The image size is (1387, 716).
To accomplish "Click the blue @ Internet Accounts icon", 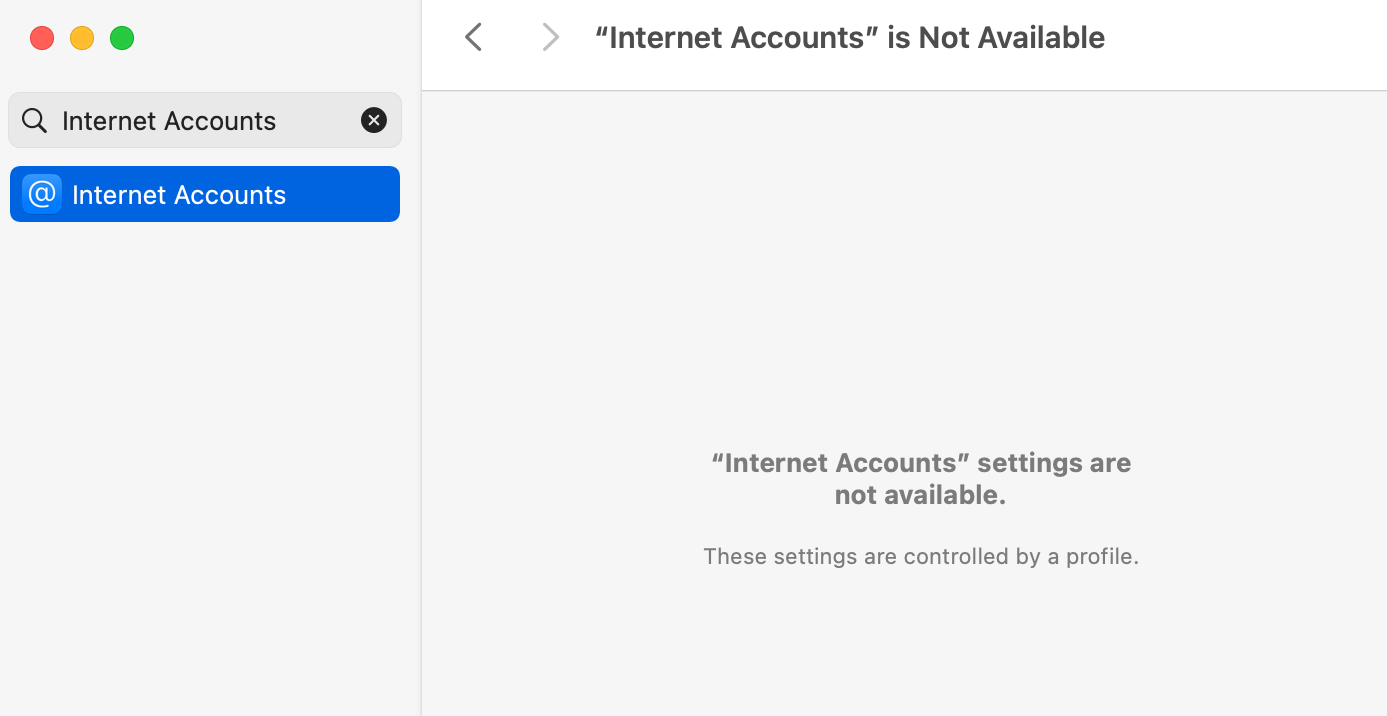I will pos(42,194).
